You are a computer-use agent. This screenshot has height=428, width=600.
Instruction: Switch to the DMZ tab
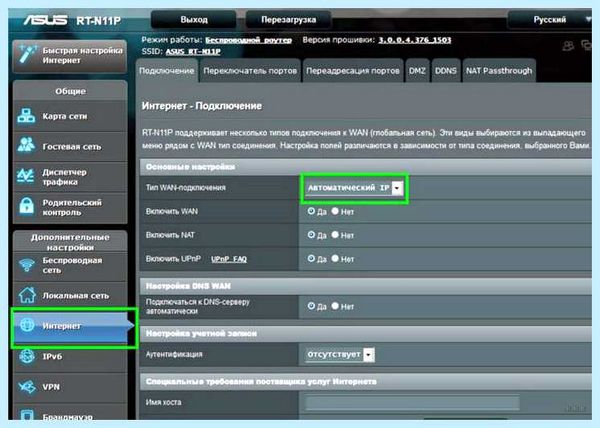tap(417, 71)
